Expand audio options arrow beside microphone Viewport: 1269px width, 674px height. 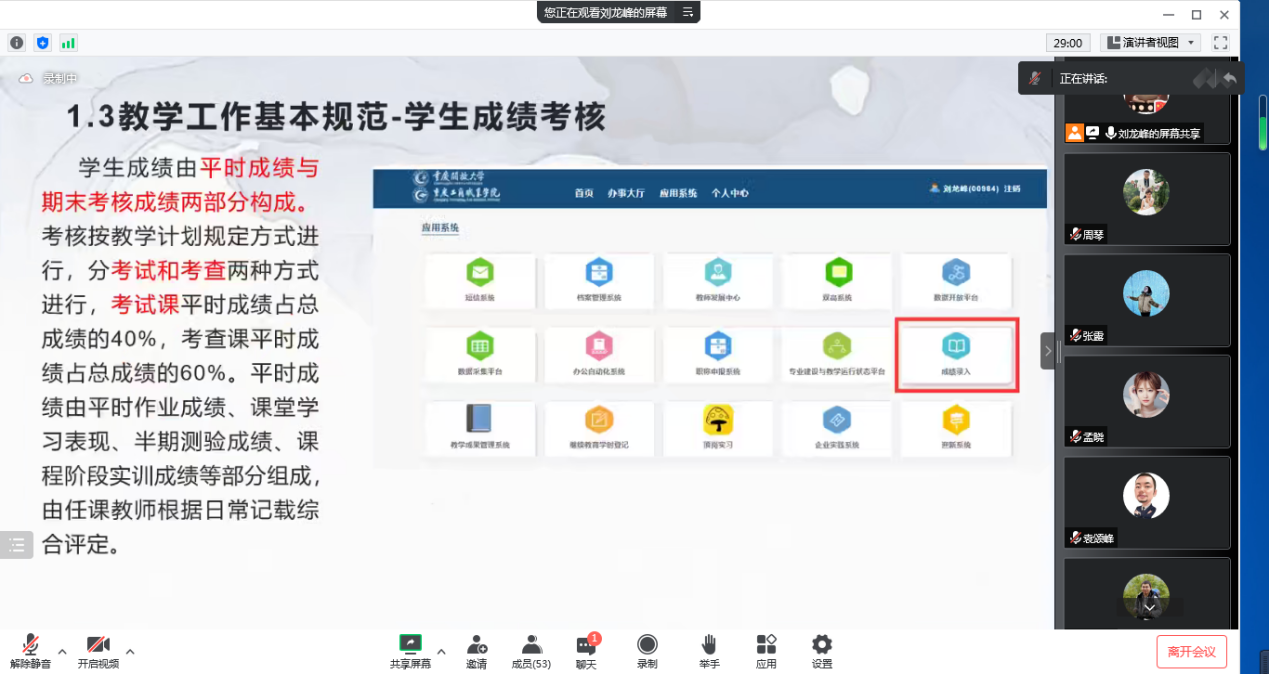click(x=62, y=652)
